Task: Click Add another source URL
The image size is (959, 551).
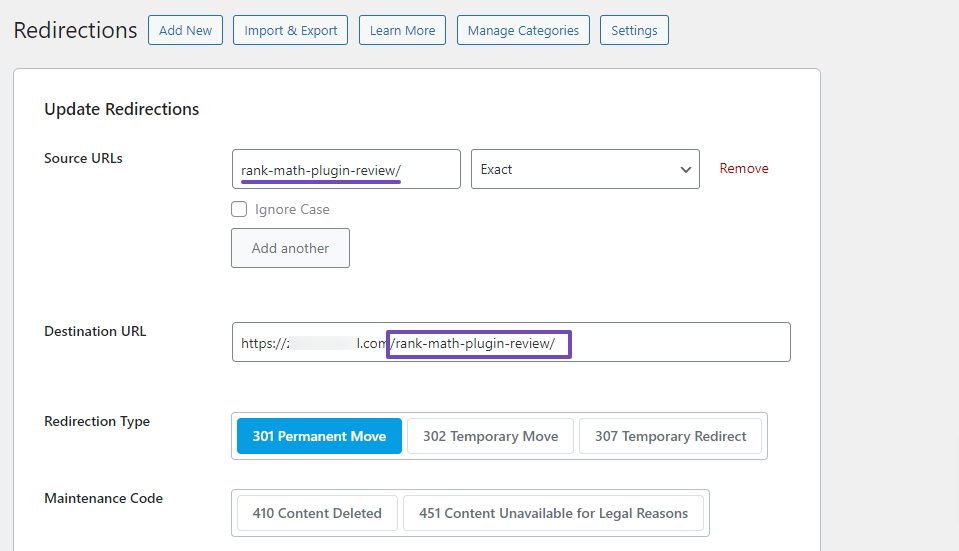Action: click(291, 248)
